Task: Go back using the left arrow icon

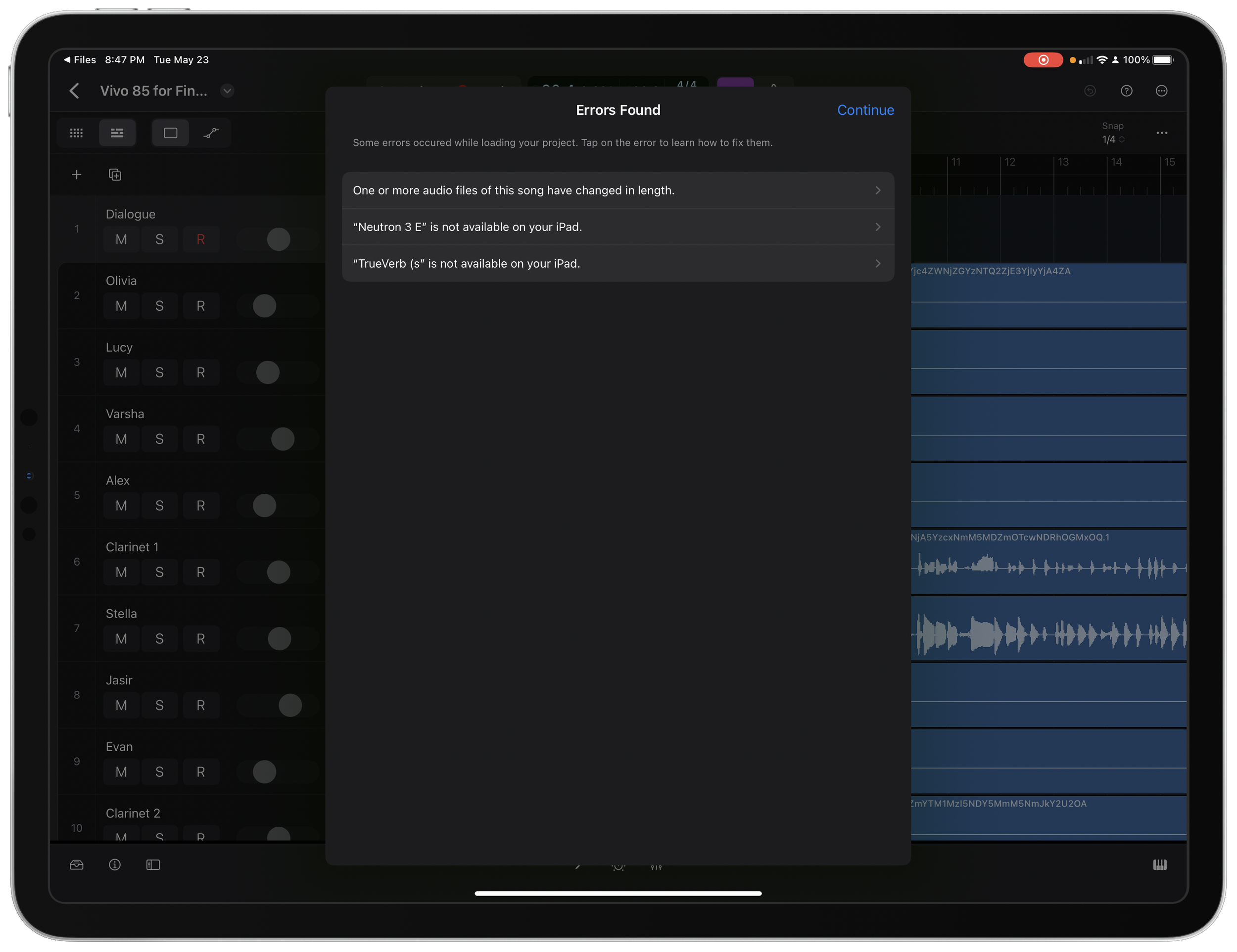Action: (x=74, y=91)
